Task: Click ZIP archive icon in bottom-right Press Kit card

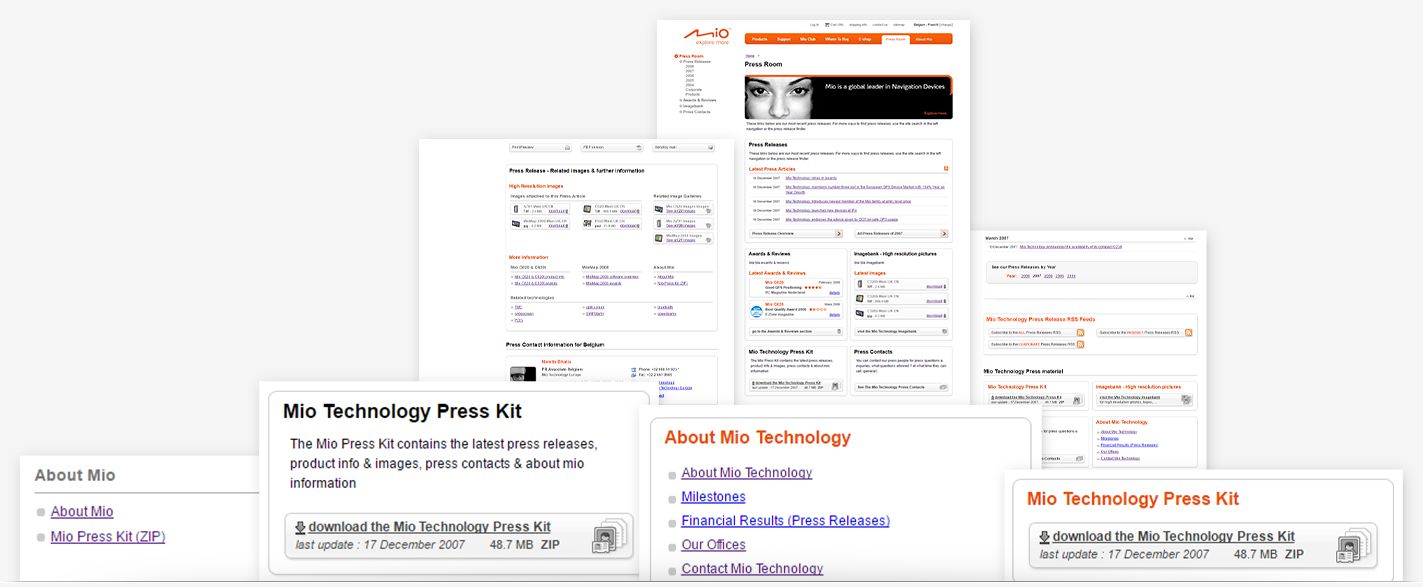Action: tap(1352, 546)
